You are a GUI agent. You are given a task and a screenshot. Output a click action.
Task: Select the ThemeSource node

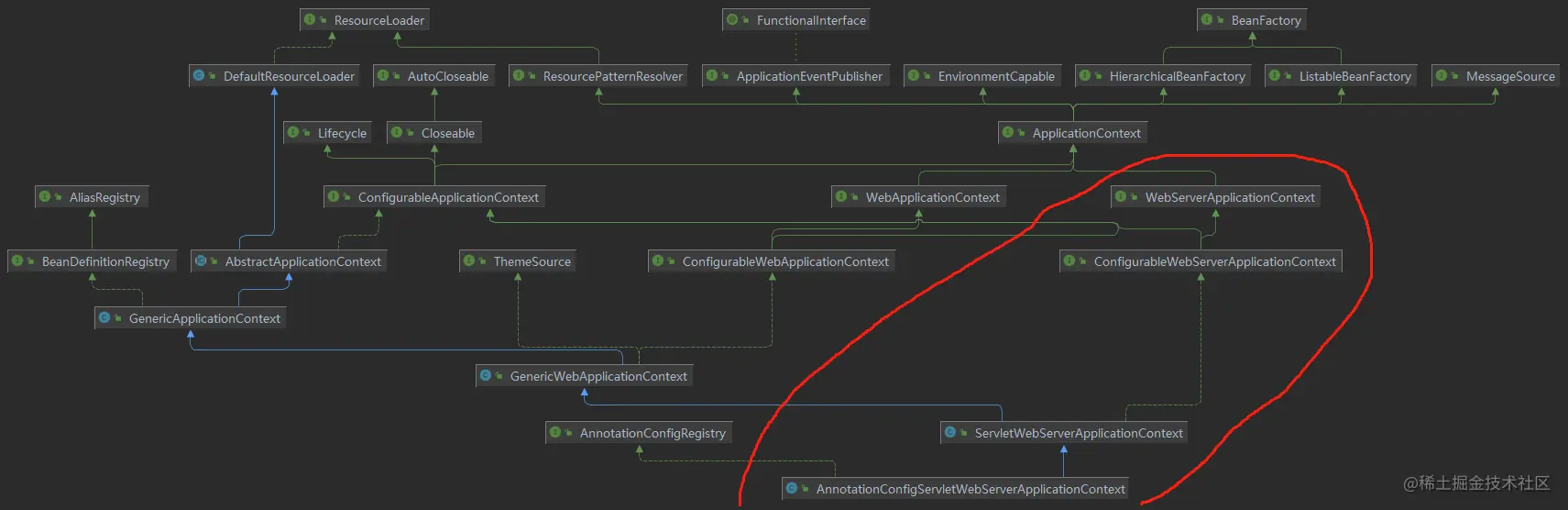tap(519, 261)
